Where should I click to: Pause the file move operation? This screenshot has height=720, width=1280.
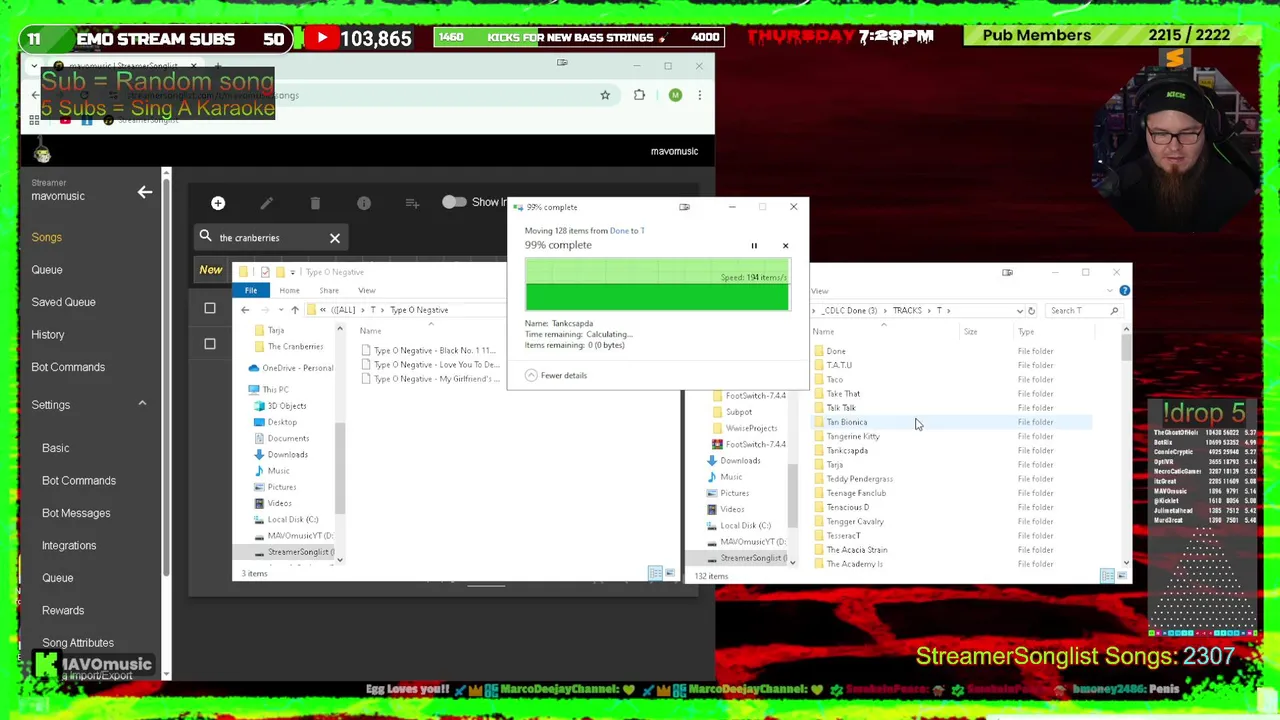tap(754, 245)
